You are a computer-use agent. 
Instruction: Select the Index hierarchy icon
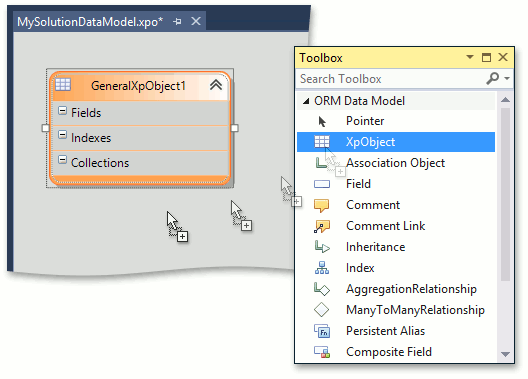point(322,268)
